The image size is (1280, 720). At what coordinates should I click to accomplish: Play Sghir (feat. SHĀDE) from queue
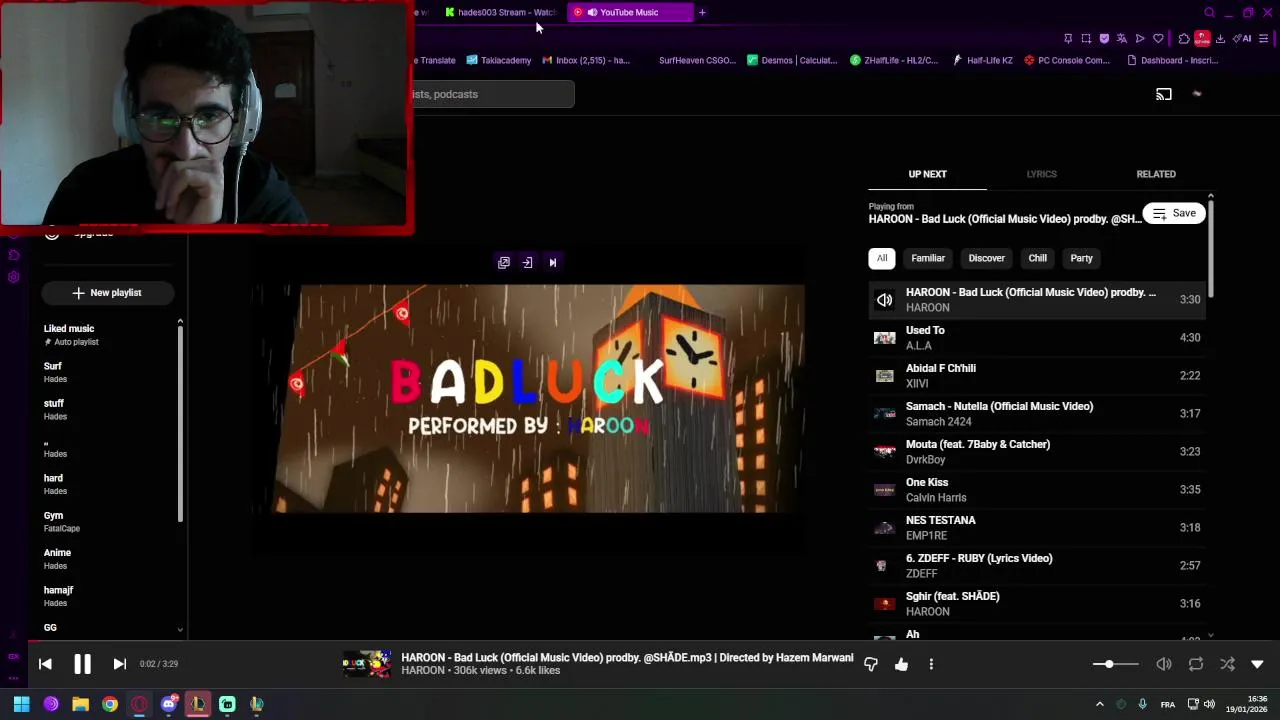click(1037, 604)
